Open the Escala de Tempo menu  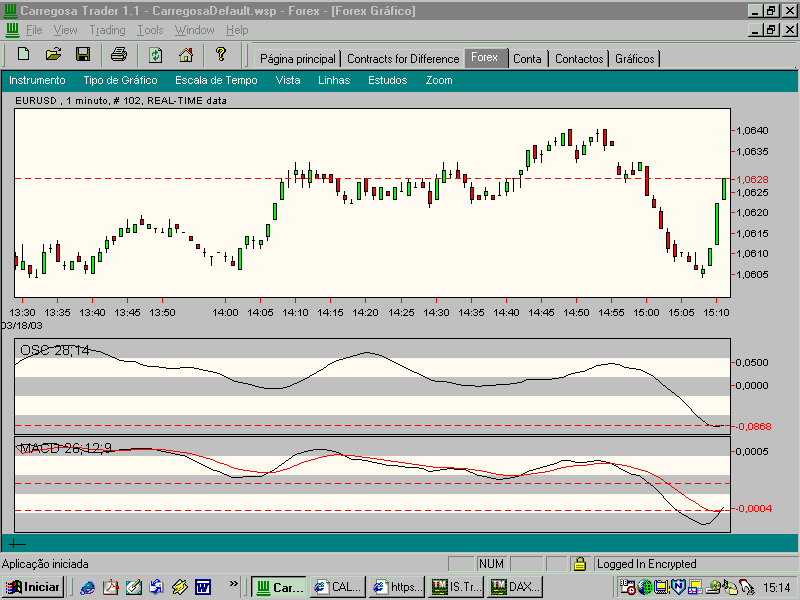pos(216,80)
